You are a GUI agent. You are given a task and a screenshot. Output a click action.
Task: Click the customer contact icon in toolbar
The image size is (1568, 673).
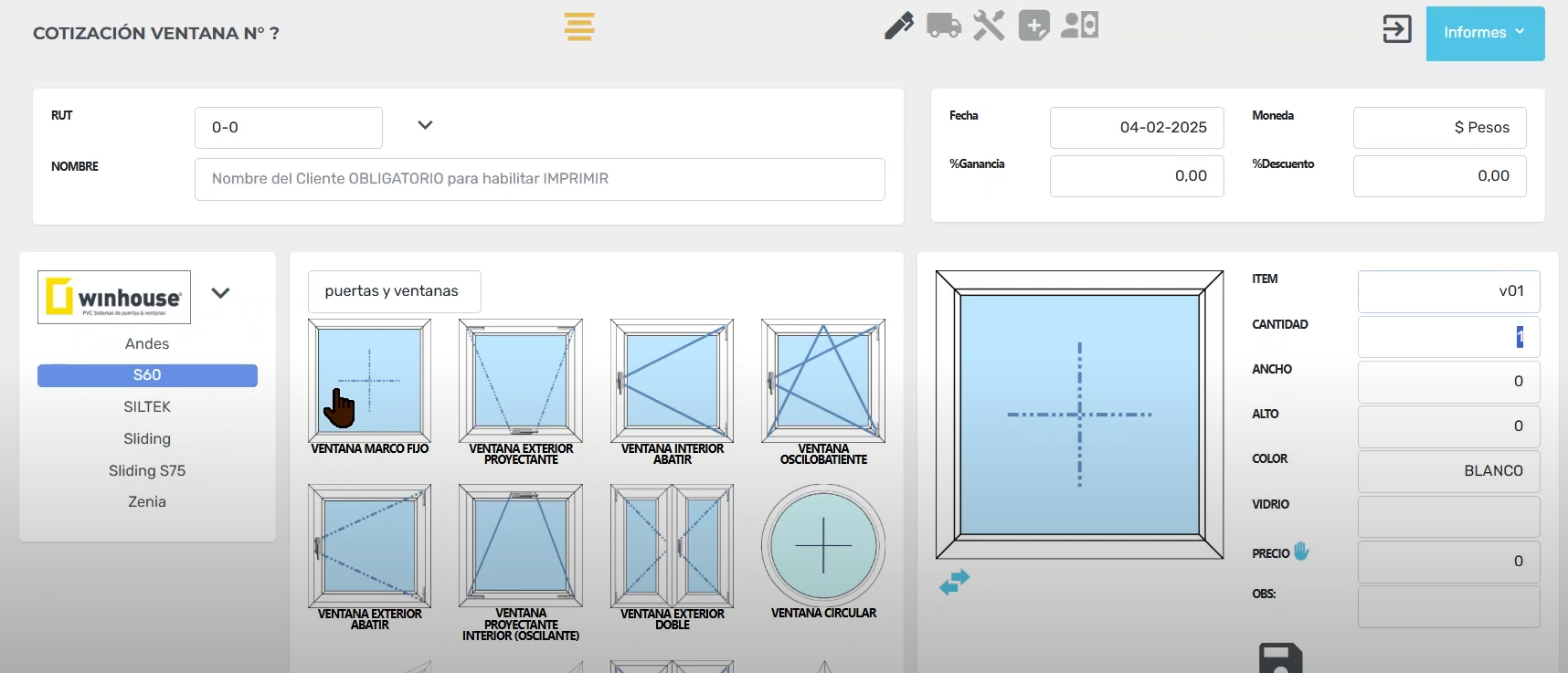[1079, 26]
